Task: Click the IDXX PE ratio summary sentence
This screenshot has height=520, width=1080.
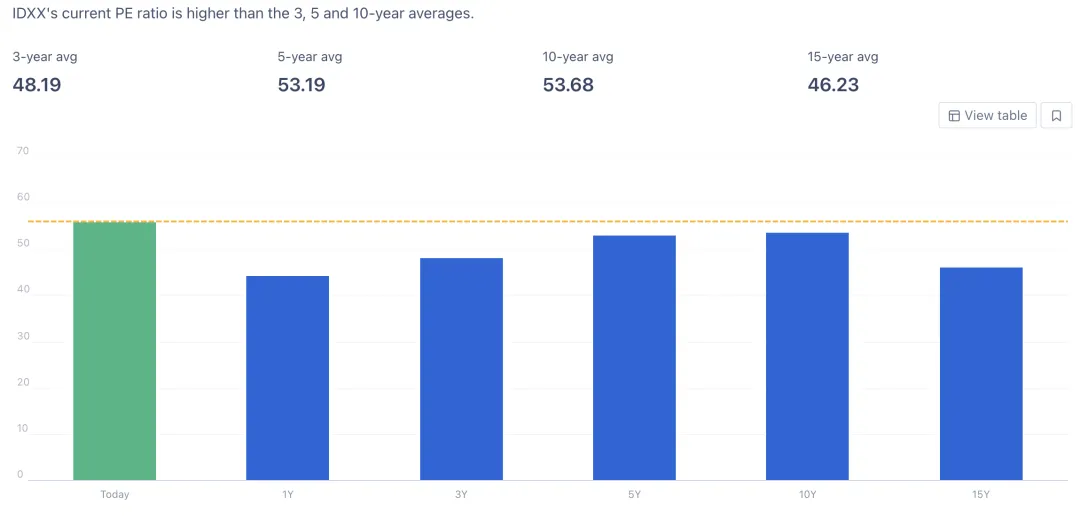Action: coord(243,14)
